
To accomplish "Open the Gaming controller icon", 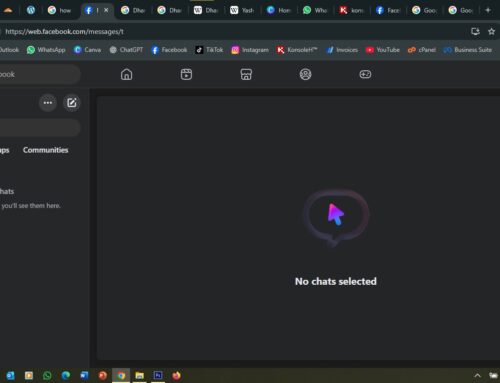I will point(365,74).
